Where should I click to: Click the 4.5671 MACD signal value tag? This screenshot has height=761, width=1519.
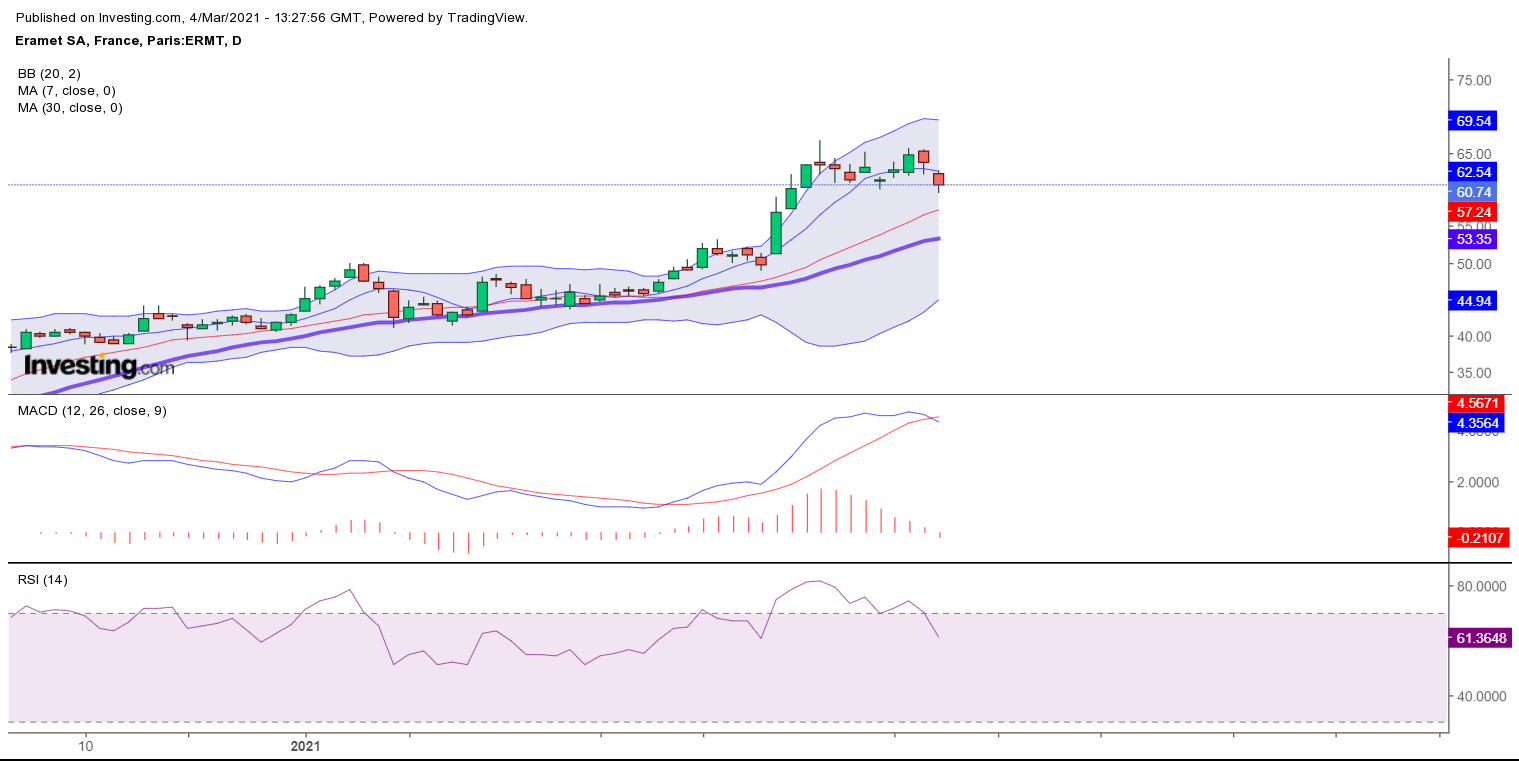point(1475,404)
